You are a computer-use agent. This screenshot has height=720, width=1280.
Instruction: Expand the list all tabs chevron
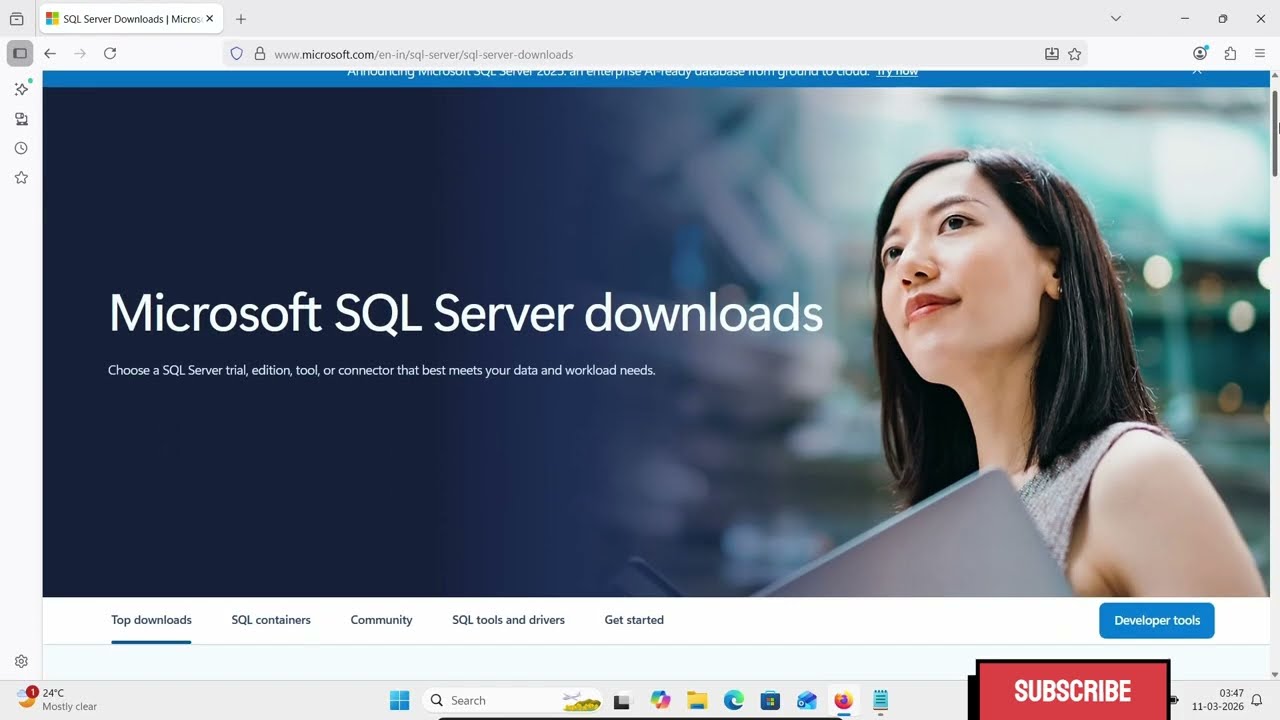[1116, 18]
